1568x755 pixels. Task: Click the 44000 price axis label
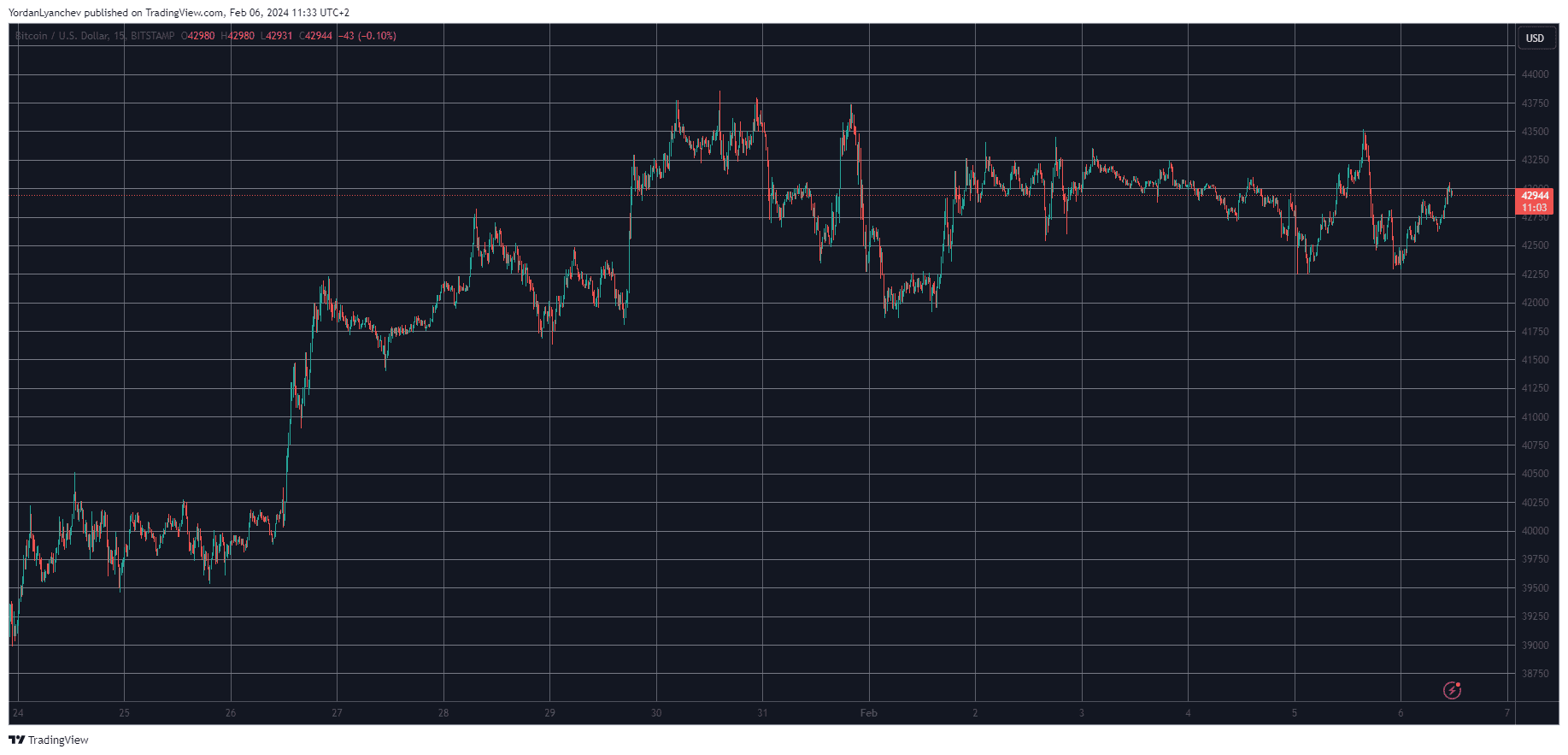(x=1535, y=74)
